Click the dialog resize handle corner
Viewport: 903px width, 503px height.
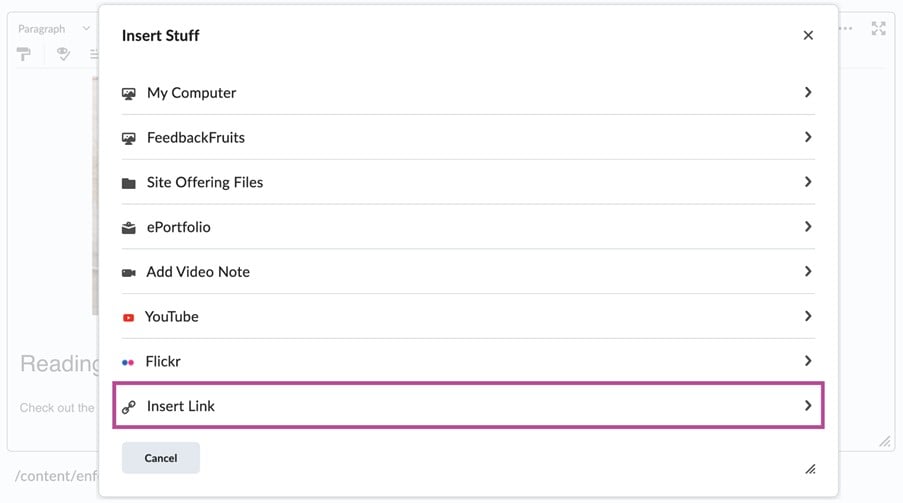point(810,468)
